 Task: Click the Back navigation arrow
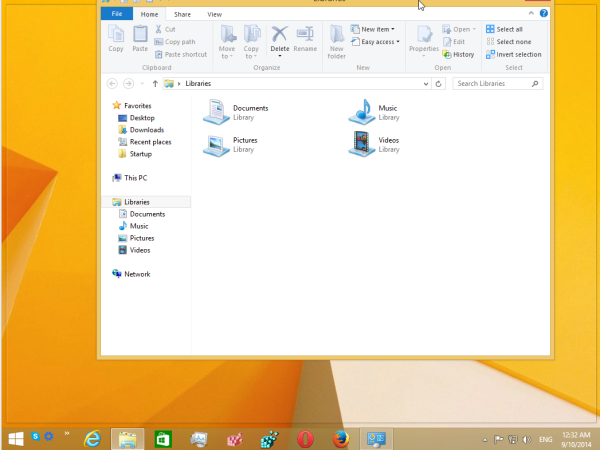coord(112,83)
